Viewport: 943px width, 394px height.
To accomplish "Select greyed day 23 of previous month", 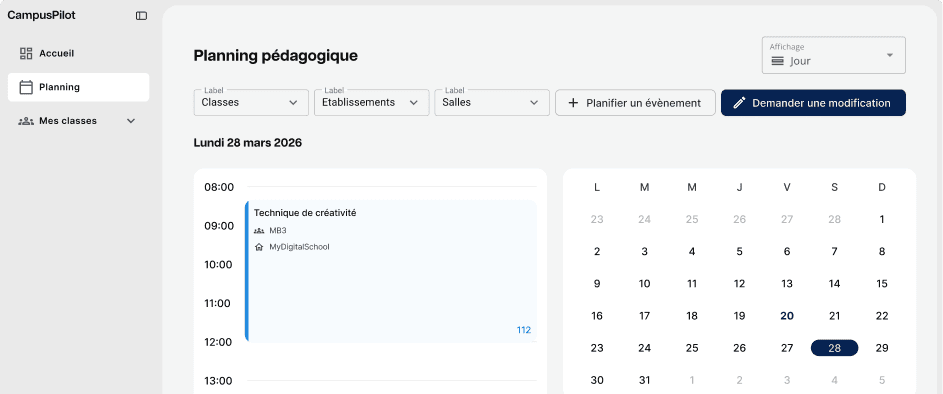I will pyautogui.click(x=597, y=220).
